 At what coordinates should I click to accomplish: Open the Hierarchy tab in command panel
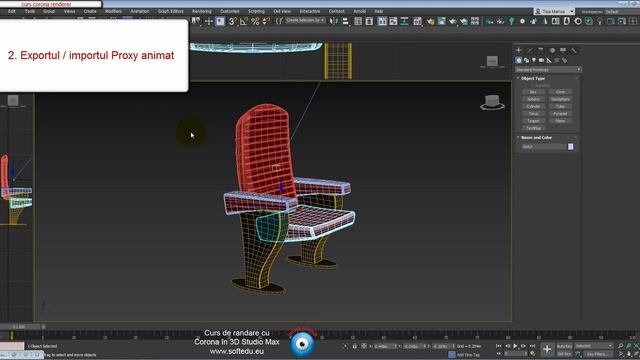pyautogui.click(x=541, y=50)
